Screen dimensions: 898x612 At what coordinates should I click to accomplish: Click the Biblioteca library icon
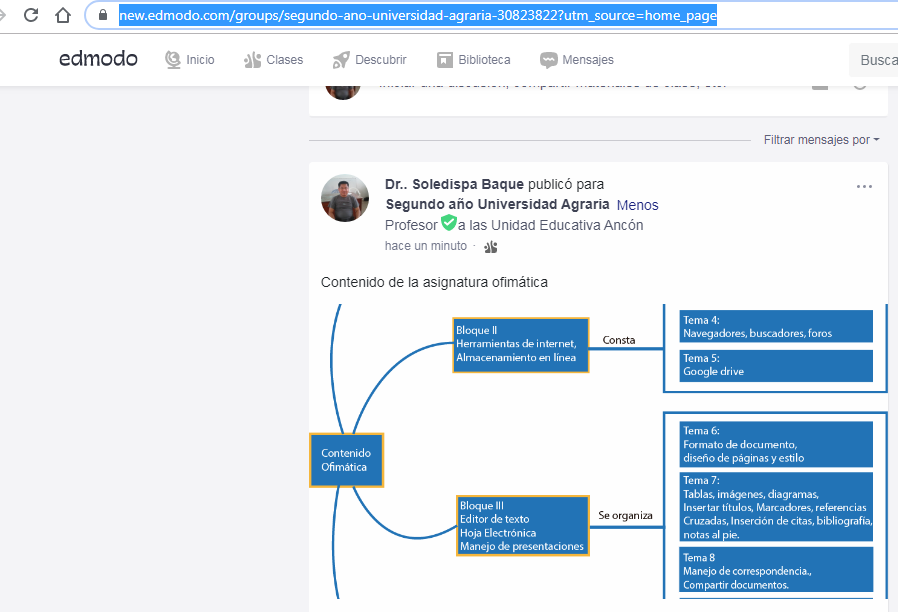445,60
